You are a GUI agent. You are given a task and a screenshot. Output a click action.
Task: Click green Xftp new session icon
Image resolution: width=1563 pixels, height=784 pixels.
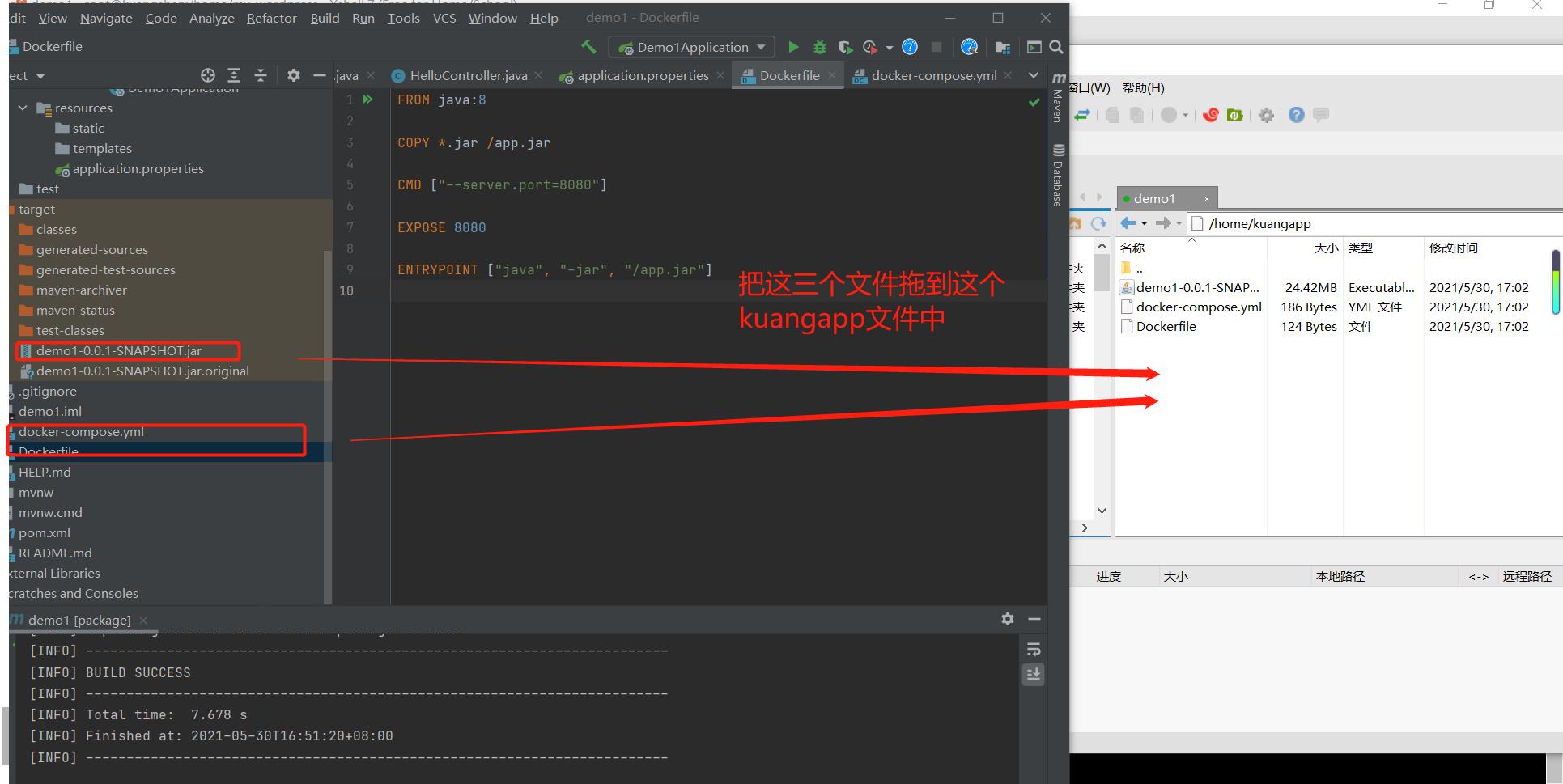point(1235,115)
